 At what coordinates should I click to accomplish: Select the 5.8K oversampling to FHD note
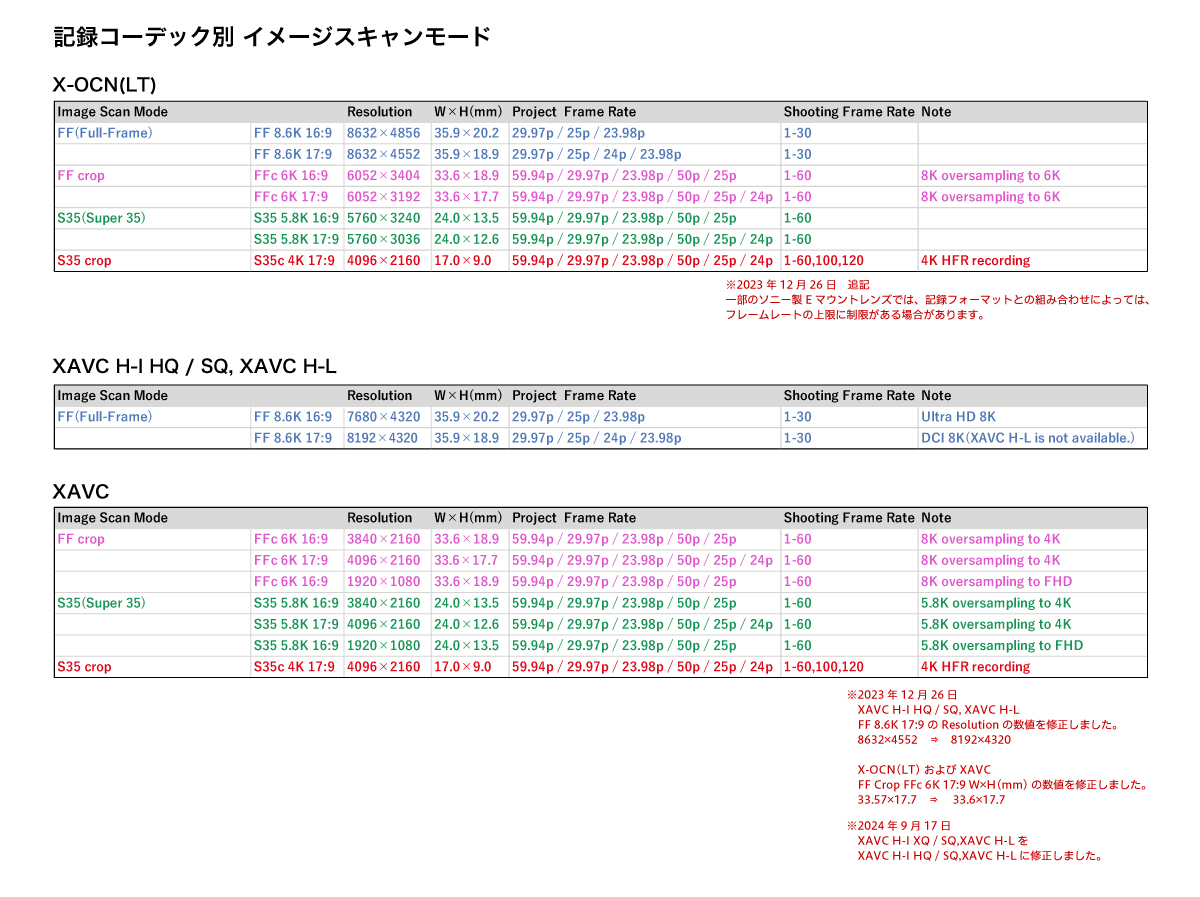tap(1001, 646)
